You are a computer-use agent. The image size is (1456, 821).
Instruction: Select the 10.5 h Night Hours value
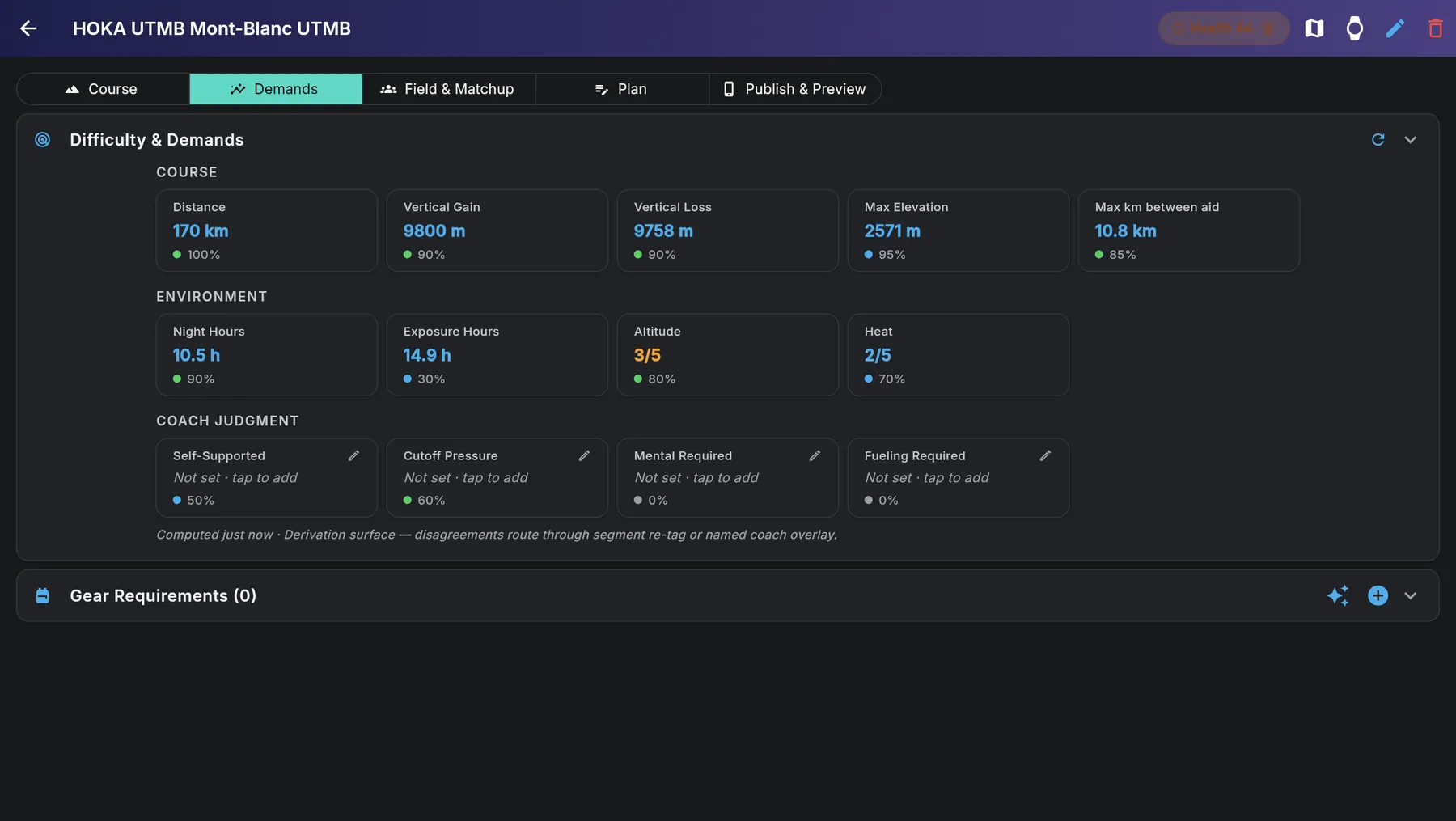click(x=197, y=356)
